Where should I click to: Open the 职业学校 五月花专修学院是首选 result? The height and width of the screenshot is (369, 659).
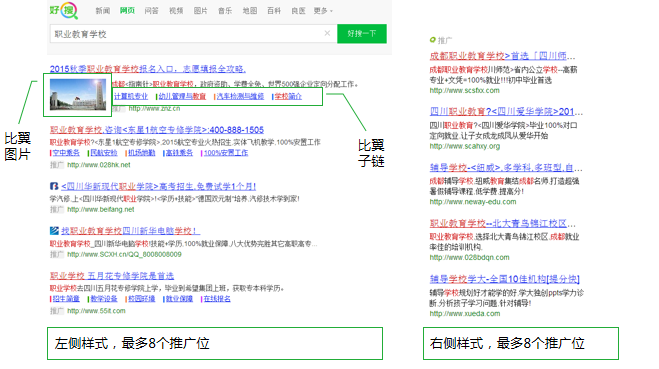click(112, 276)
